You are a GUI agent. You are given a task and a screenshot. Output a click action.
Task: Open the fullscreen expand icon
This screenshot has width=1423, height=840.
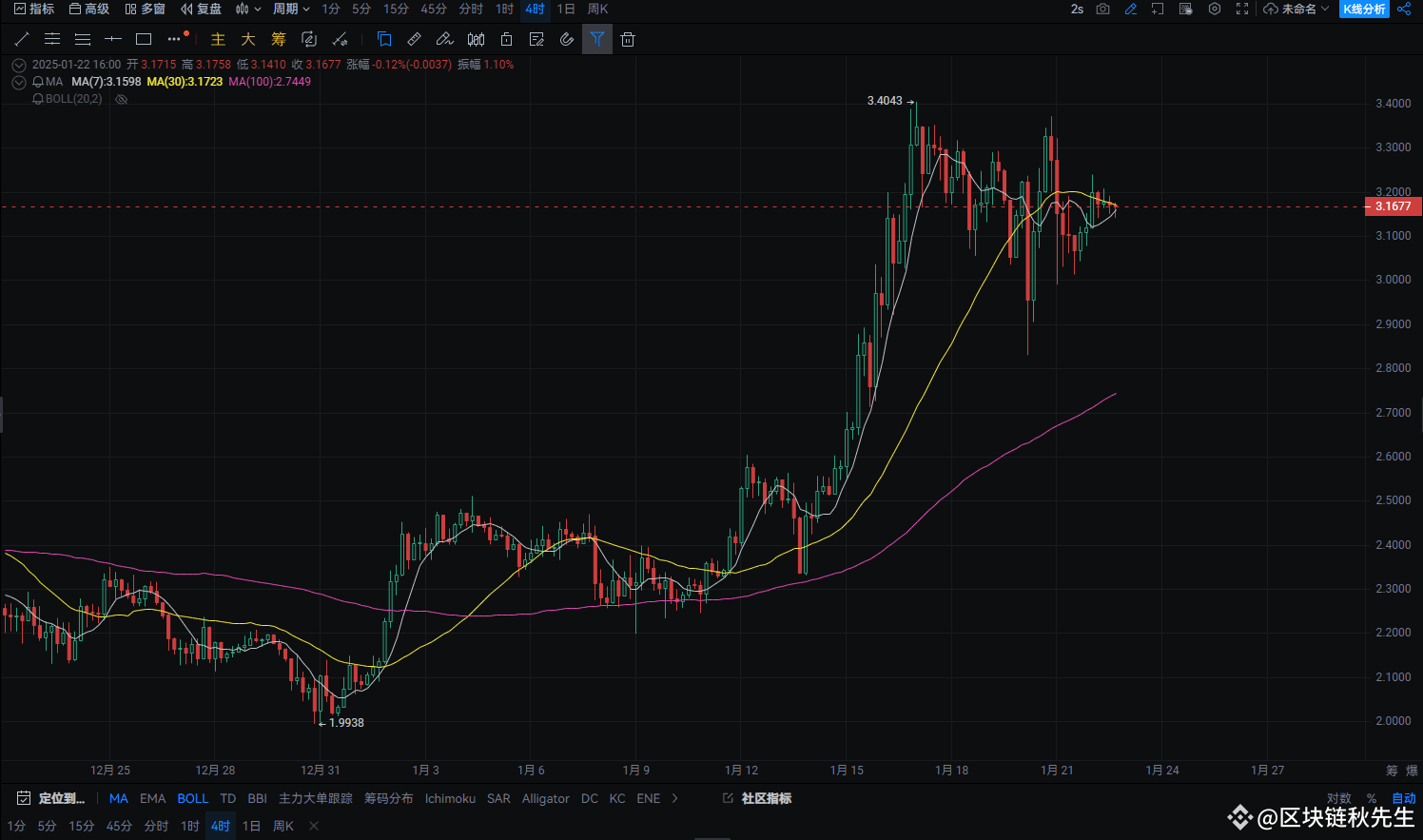tap(1243, 9)
